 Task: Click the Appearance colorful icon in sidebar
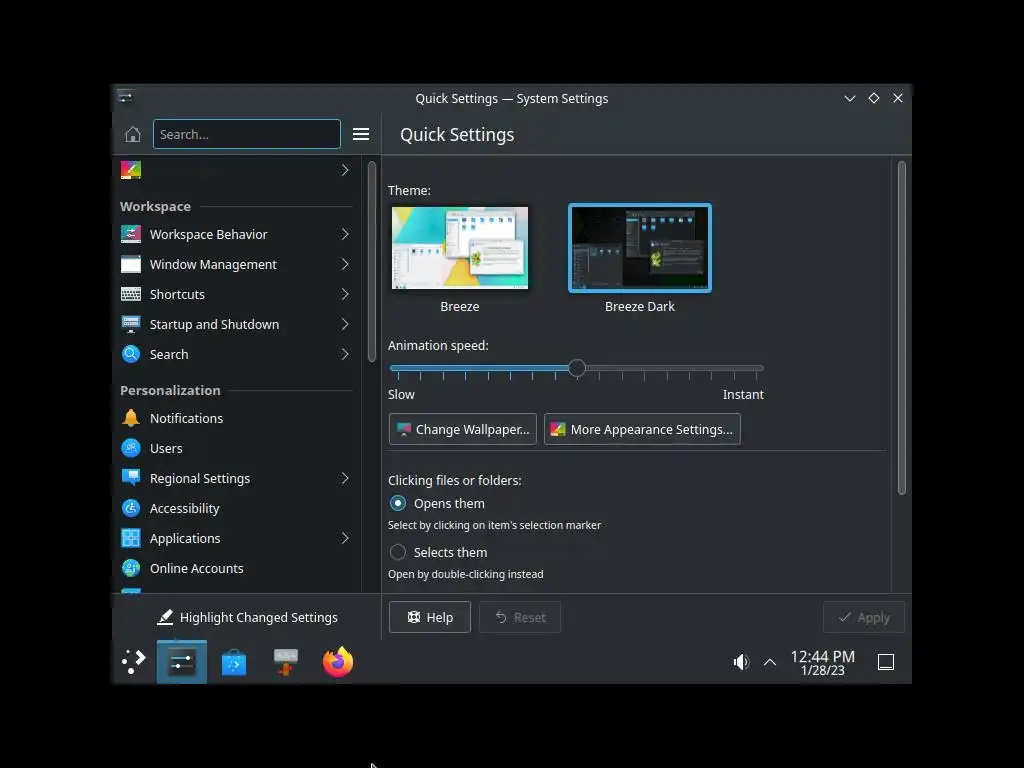pyautogui.click(x=131, y=170)
